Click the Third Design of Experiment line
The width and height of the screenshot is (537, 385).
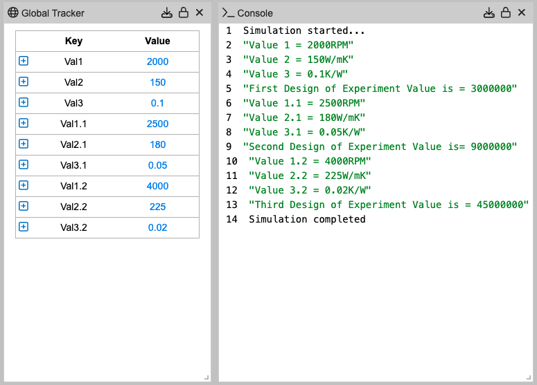click(389, 204)
